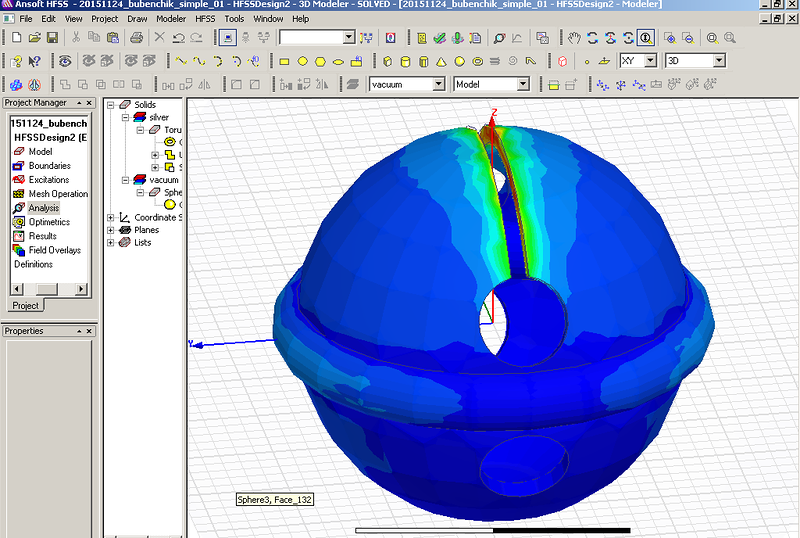Click the Draw rectangle tool
Screen dimensions: 800x538
pyautogui.click(x=284, y=61)
